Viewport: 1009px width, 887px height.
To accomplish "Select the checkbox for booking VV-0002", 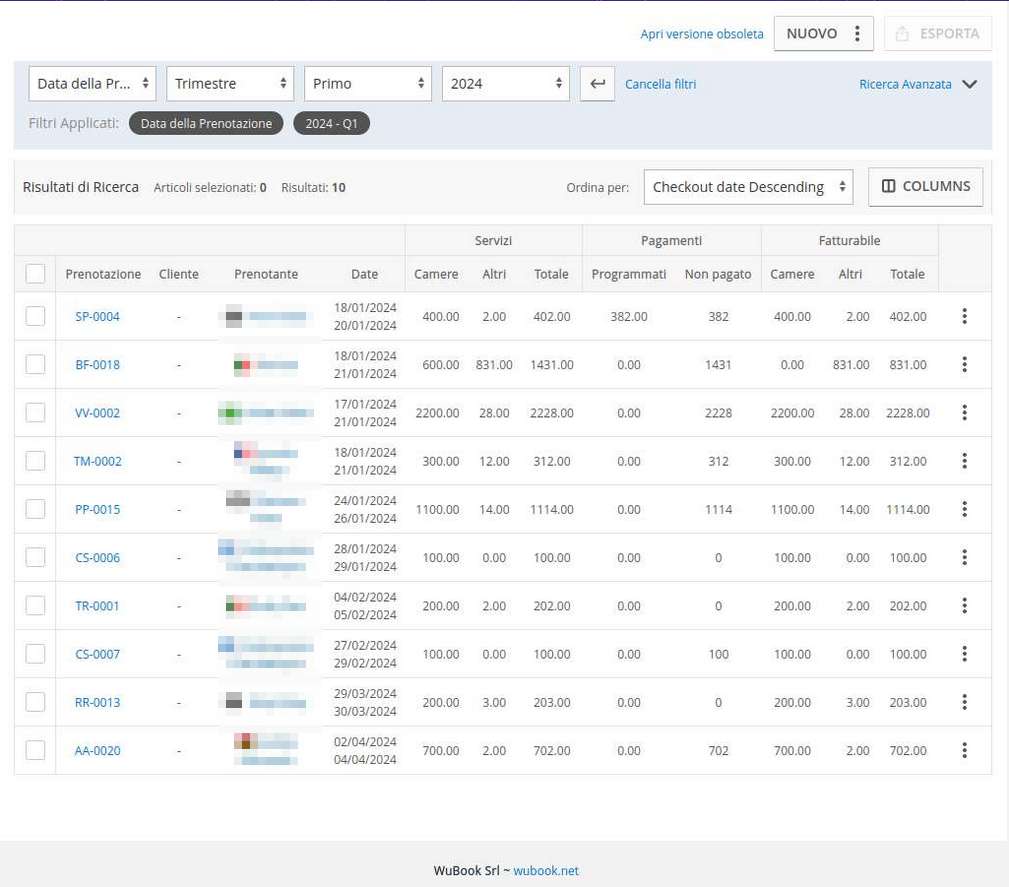I will (x=35, y=413).
